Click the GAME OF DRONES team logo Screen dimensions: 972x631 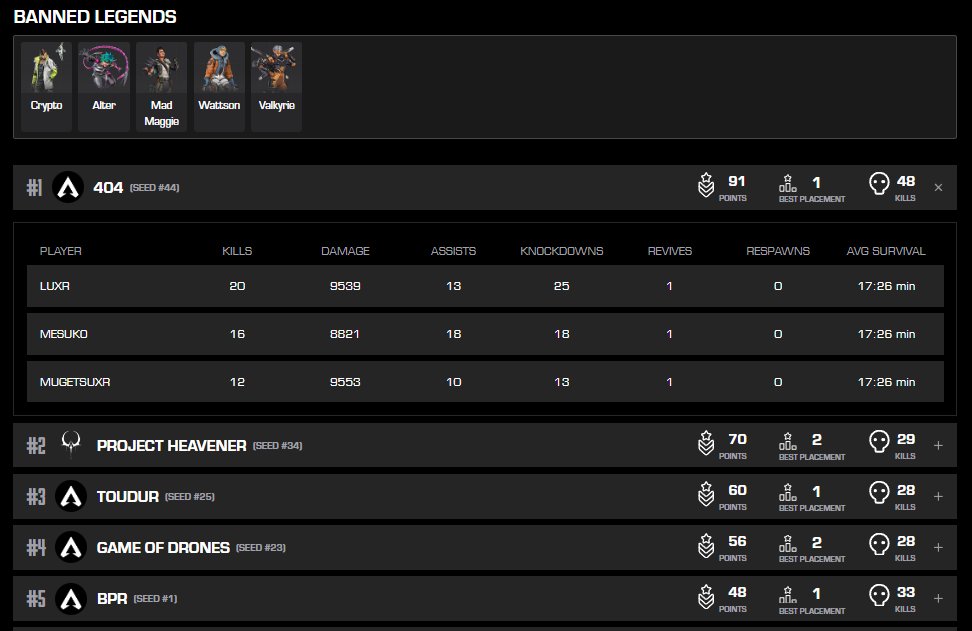(71, 547)
